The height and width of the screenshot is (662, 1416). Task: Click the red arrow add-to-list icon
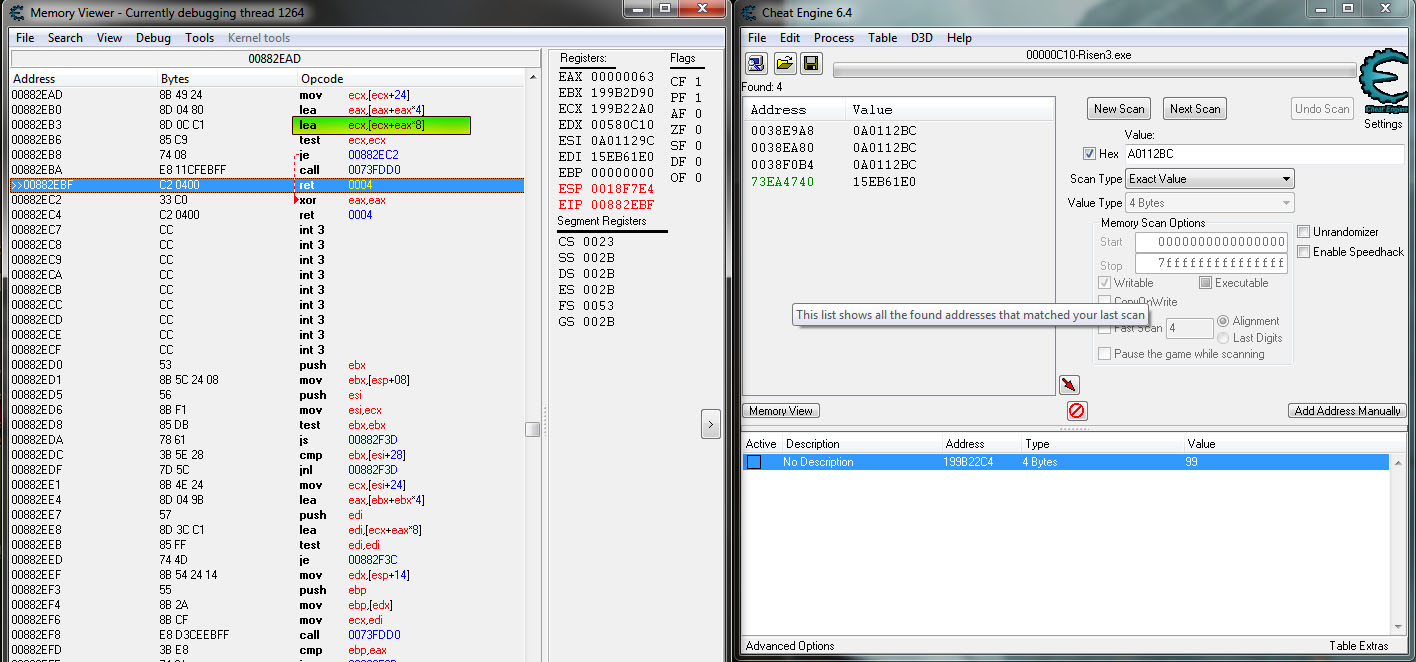point(1068,385)
